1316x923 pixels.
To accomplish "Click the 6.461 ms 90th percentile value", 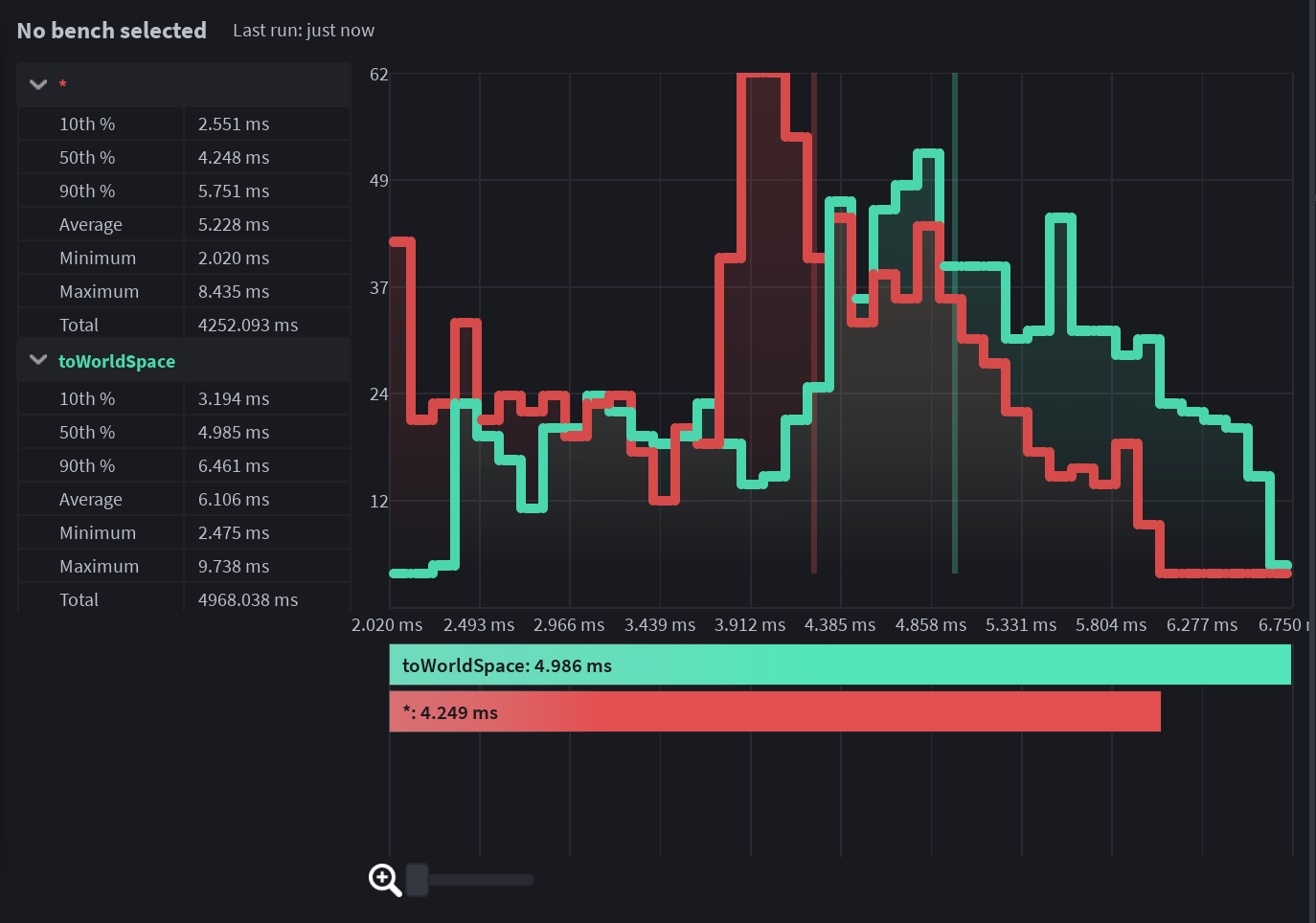I will tap(234, 466).
